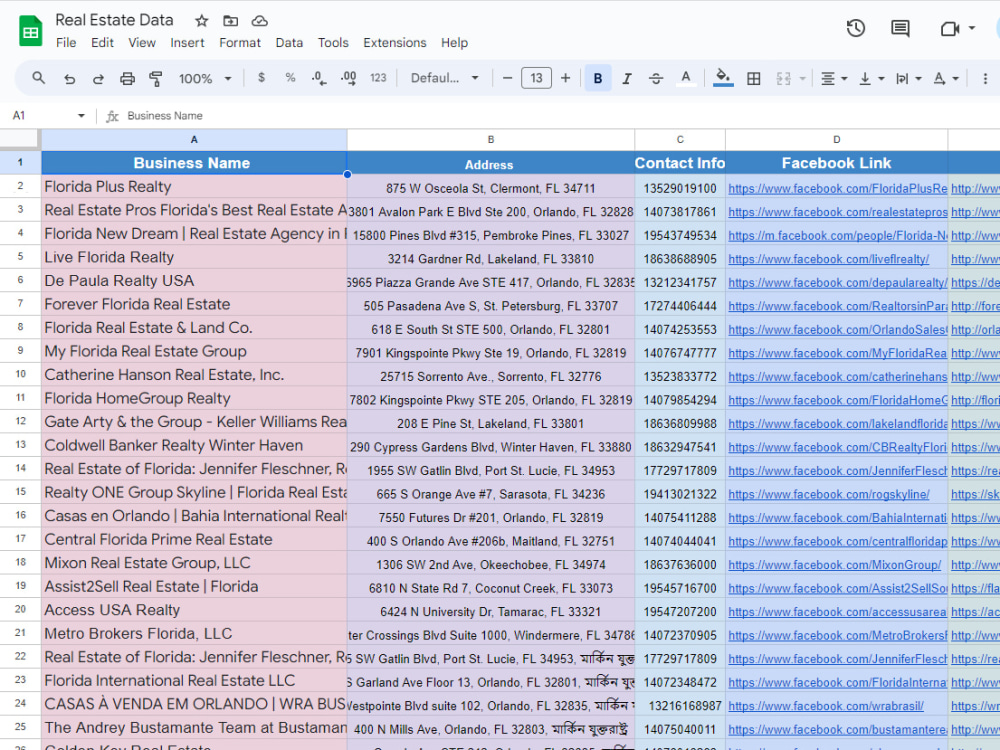Start a Meet call camera icon
Image resolution: width=1000 pixels, height=750 pixels.
(x=950, y=28)
